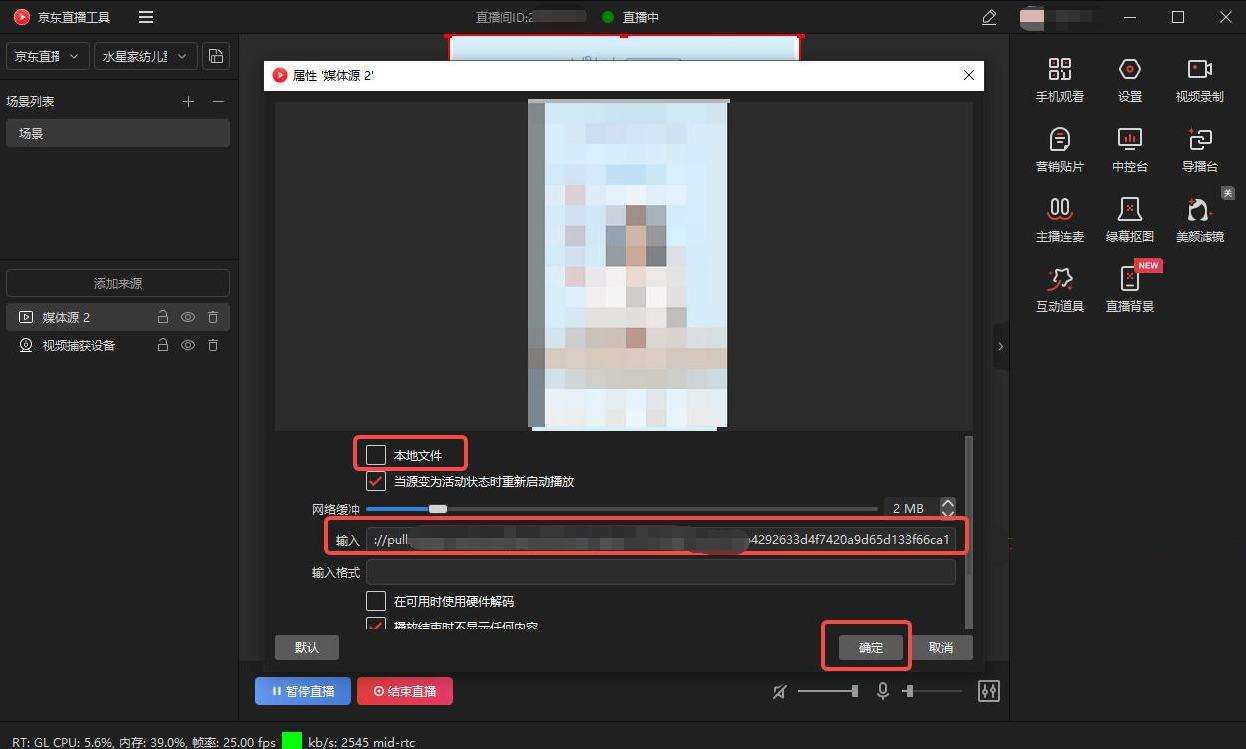Click 默认 defaults button
This screenshot has width=1246, height=749.
click(x=307, y=647)
